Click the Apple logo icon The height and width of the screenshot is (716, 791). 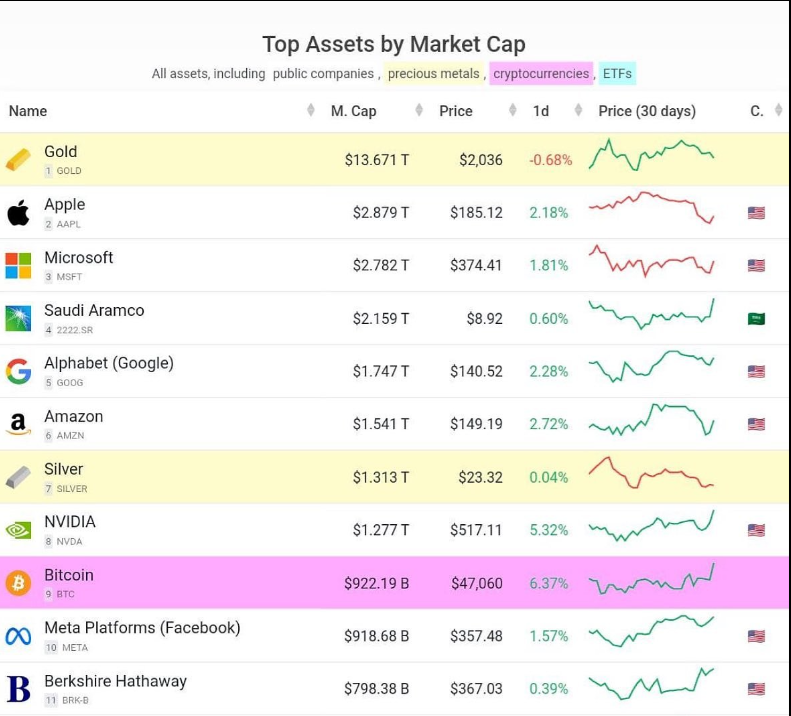(x=18, y=213)
